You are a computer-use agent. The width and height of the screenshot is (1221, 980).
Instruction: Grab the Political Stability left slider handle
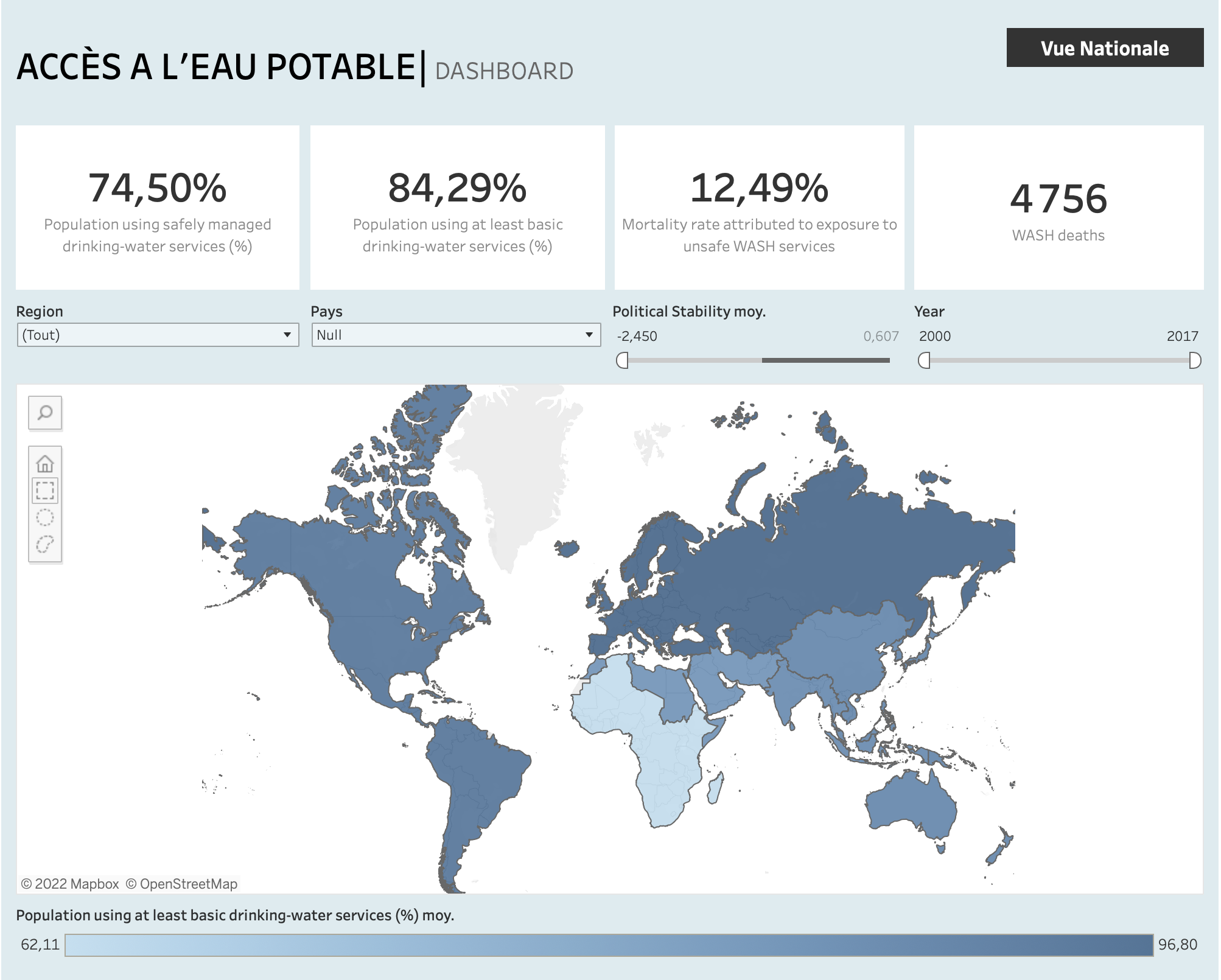click(x=622, y=360)
